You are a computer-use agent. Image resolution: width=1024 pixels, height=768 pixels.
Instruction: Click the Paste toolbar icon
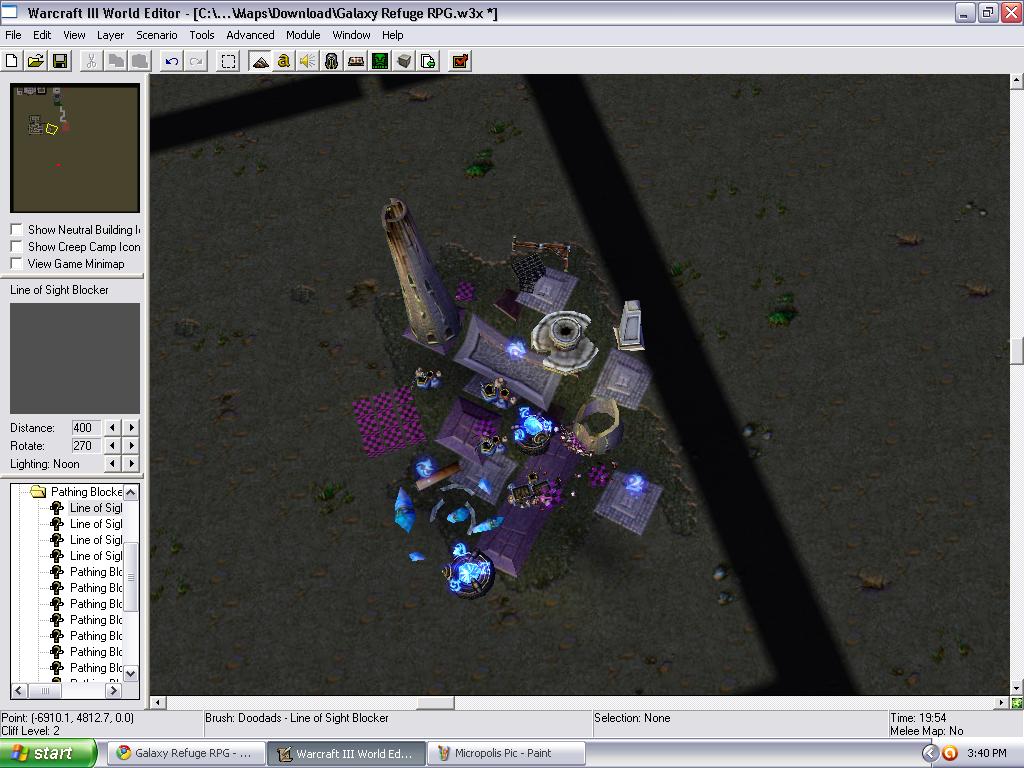tap(140, 61)
